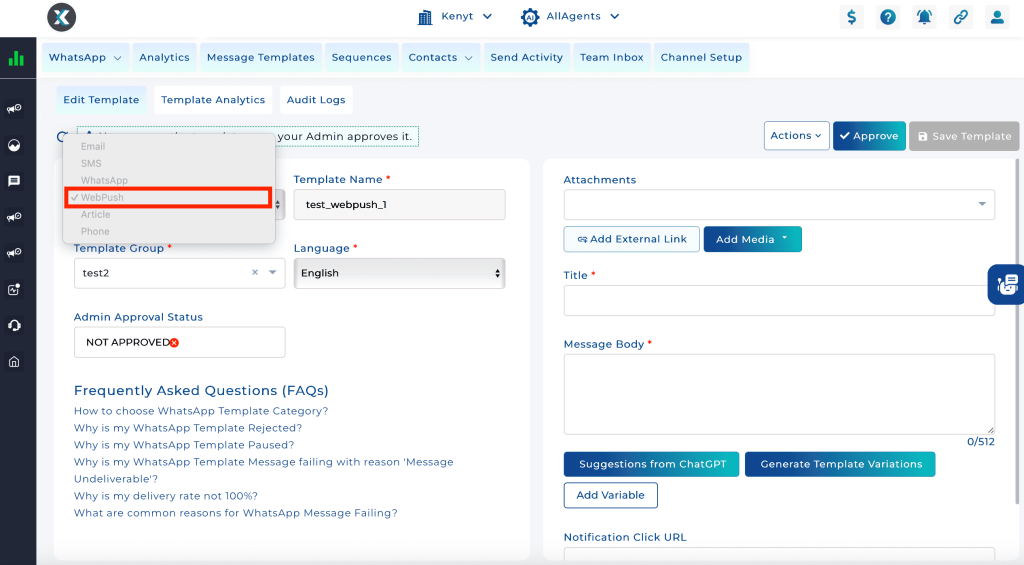Open the user profile icon
The height and width of the screenshot is (565, 1024).
coord(996,17)
